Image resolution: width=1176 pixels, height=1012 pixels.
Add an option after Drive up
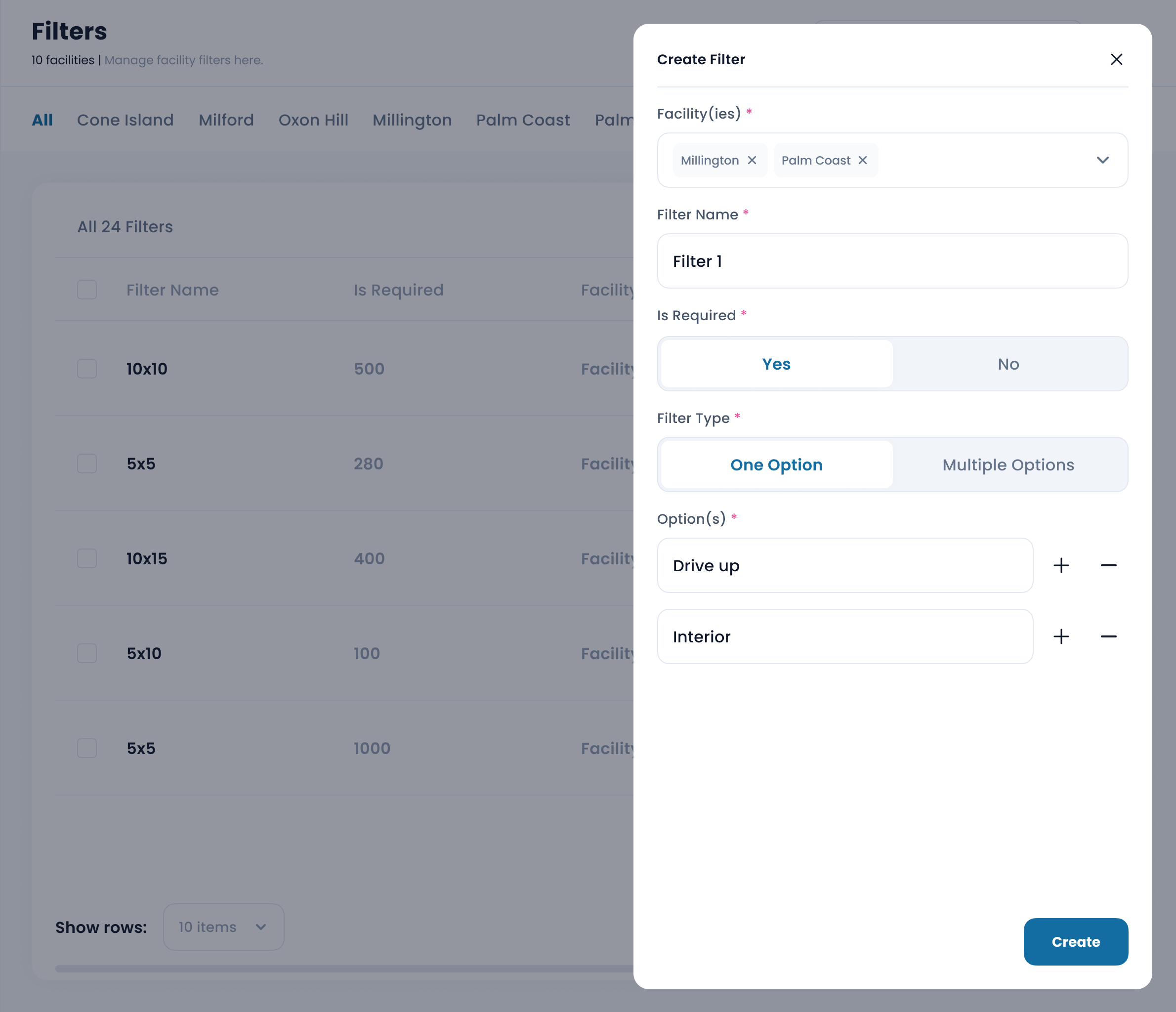1061,565
